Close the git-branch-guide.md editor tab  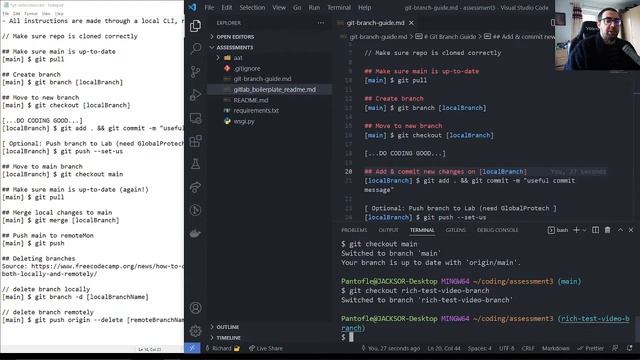click(x=411, y=23)
